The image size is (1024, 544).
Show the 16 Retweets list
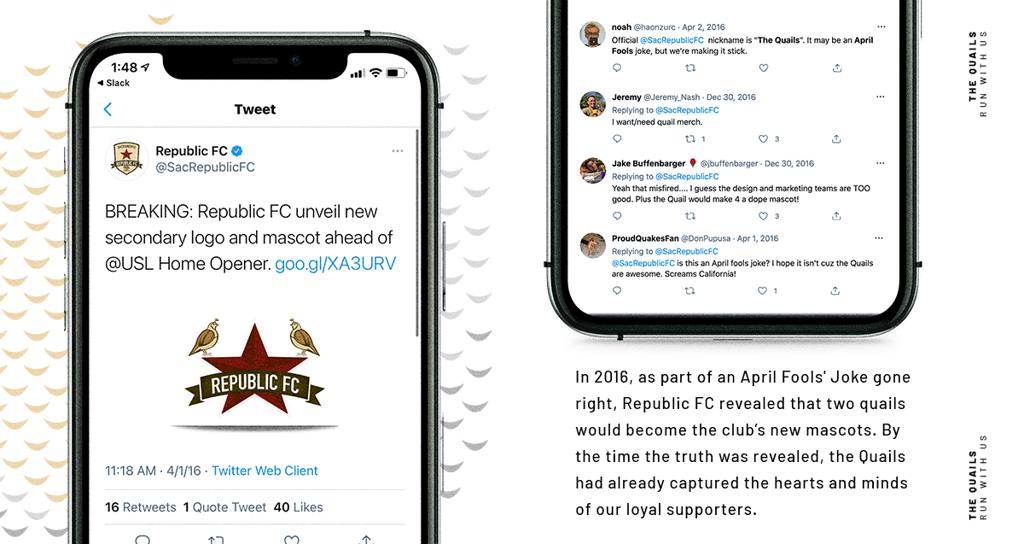(140, 507)
